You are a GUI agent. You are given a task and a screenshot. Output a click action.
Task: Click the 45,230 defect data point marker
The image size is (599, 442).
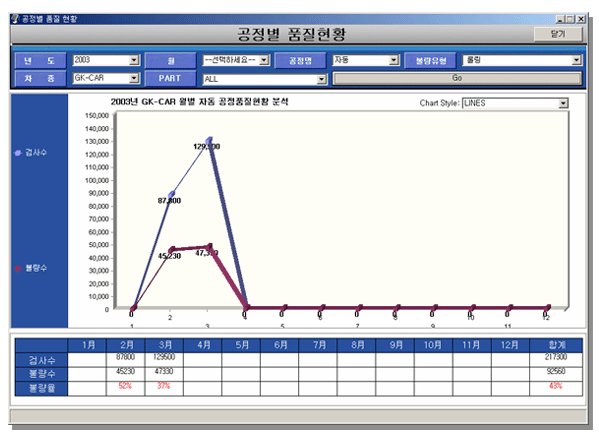[172, 249]
